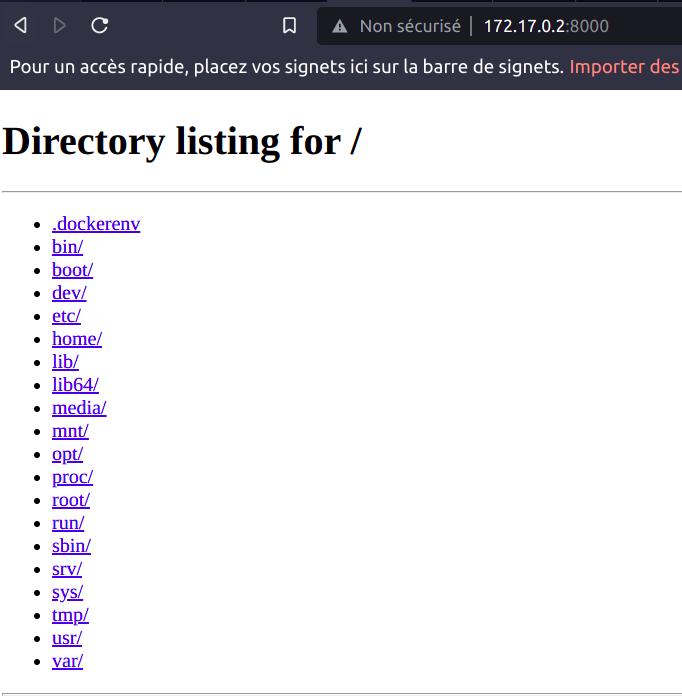Open the lib64/ directory link
The height and width of the screenshot is (696, 682).
[x=75, y=385]
